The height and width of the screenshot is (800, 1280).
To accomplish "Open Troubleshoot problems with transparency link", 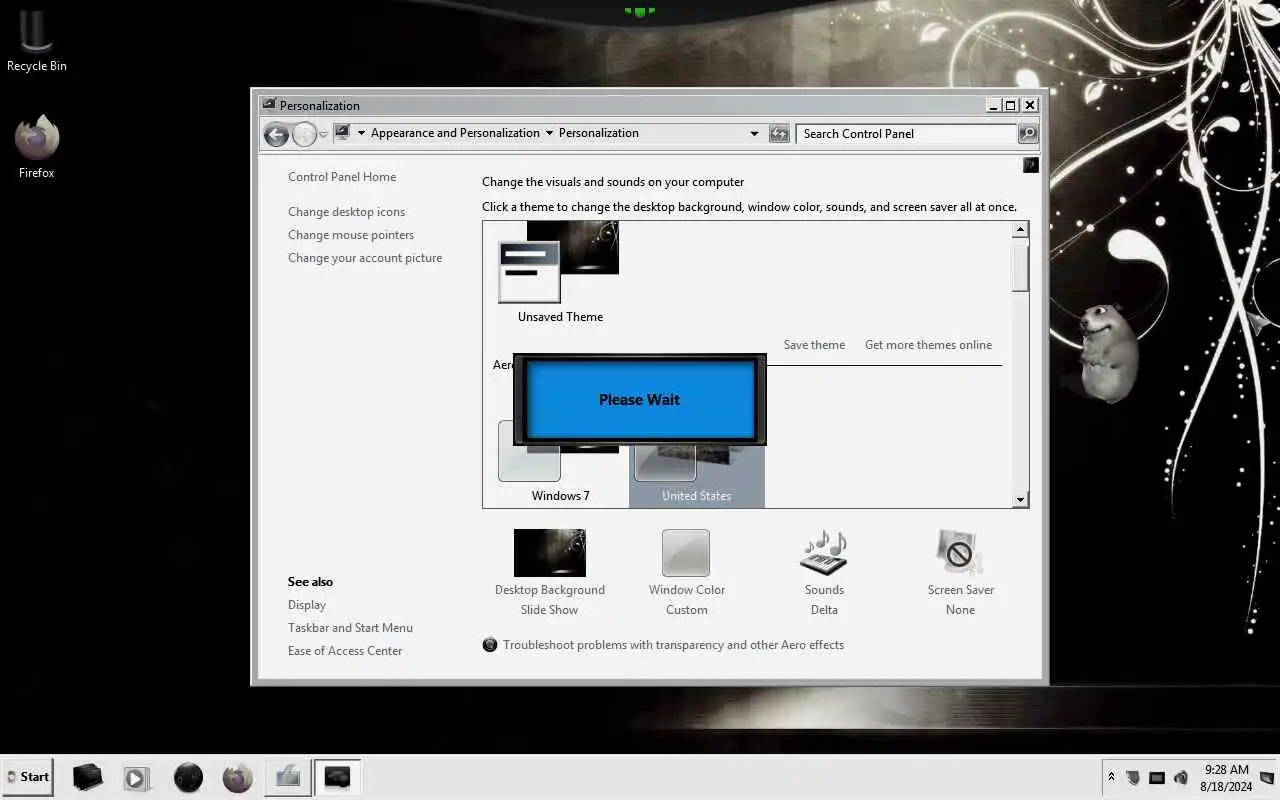I will click(x=673, y=645).
